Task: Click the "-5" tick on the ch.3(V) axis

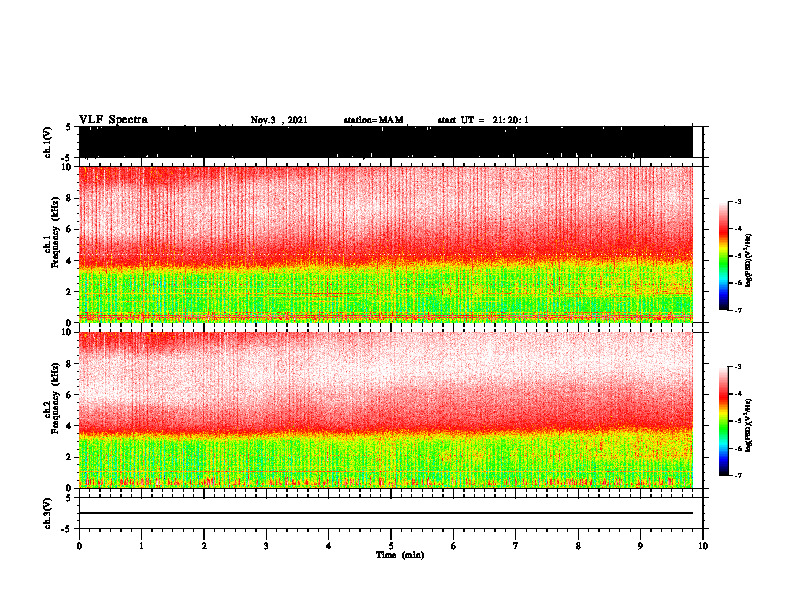Action: click(x=67, y=529)
